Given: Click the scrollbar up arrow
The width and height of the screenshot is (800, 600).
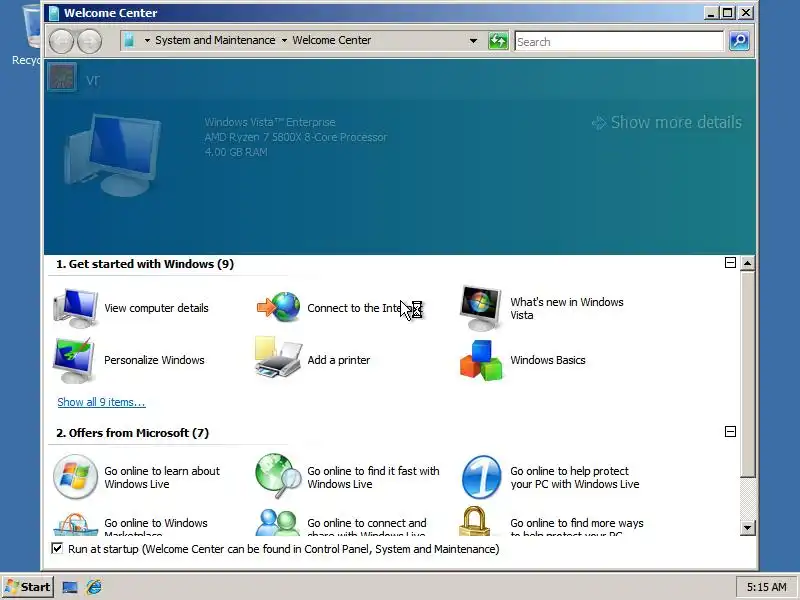Looking at the screenshot, I should click(x=747, y=263).
